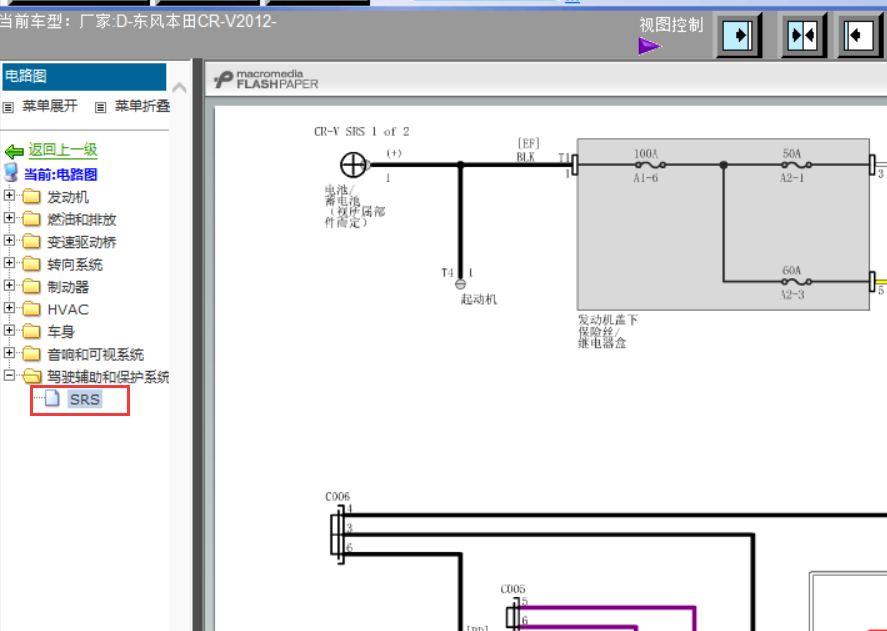The width and height of the screenshot is (887, 631).
Task: Click the 菜单折叠 text
Action: coord(142,106)
